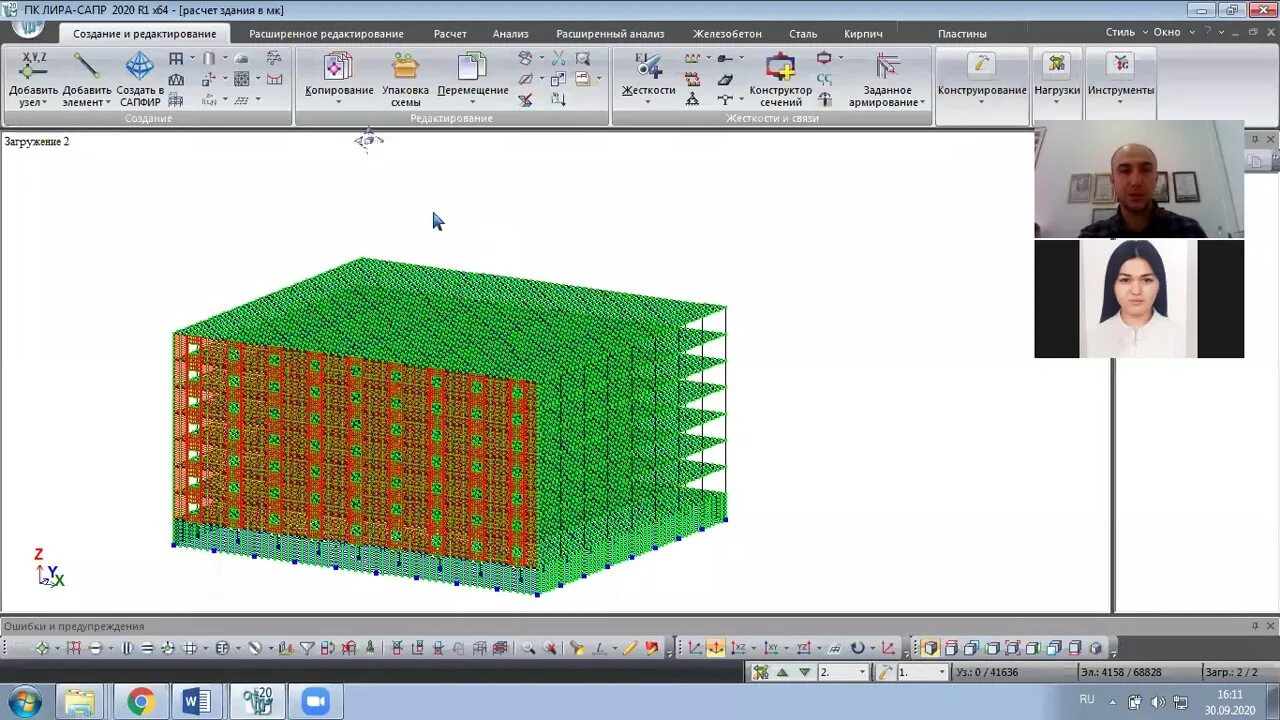Toggle the XZ plane projection view
The width and height of the screenshot is (1280, 720).
[x=740, y=648]
